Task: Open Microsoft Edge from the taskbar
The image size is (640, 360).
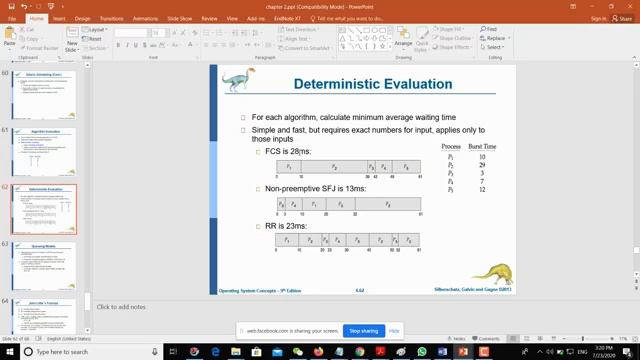Action: [215, 351]
